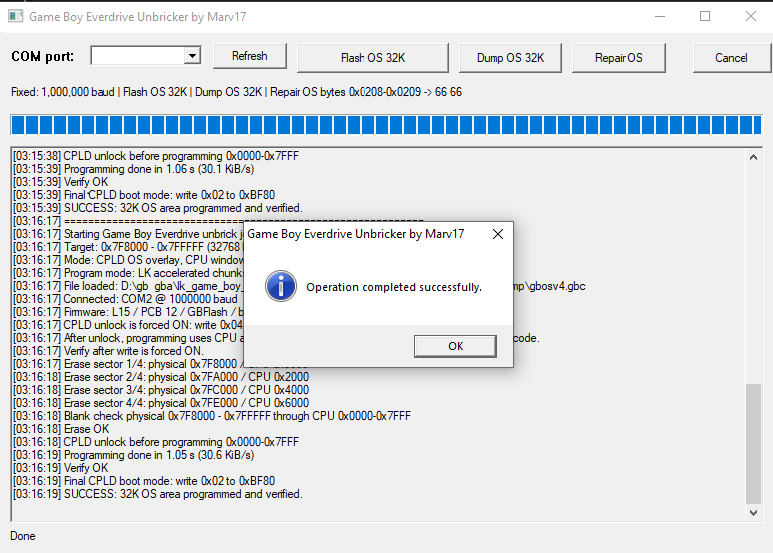Screen dimensions: 773x553
Task: Click the Dump OS 32K button
Action: point(510,58)
